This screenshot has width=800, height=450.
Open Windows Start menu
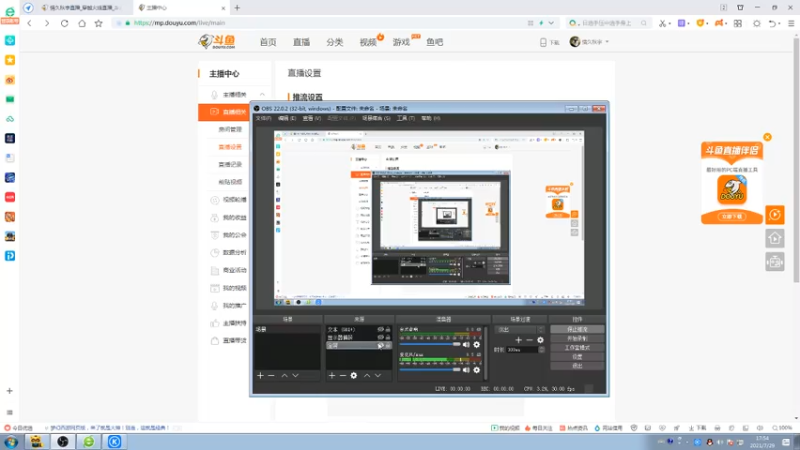click(11, 442)
